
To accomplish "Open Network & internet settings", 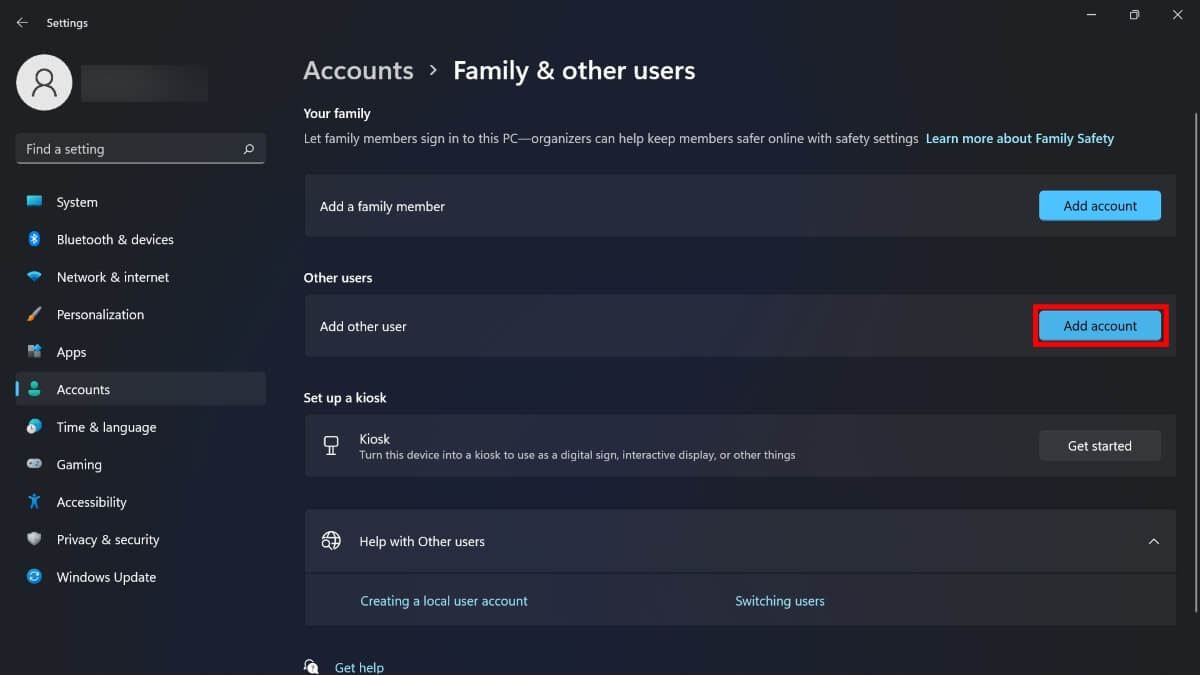I will [x=112, y=277].
